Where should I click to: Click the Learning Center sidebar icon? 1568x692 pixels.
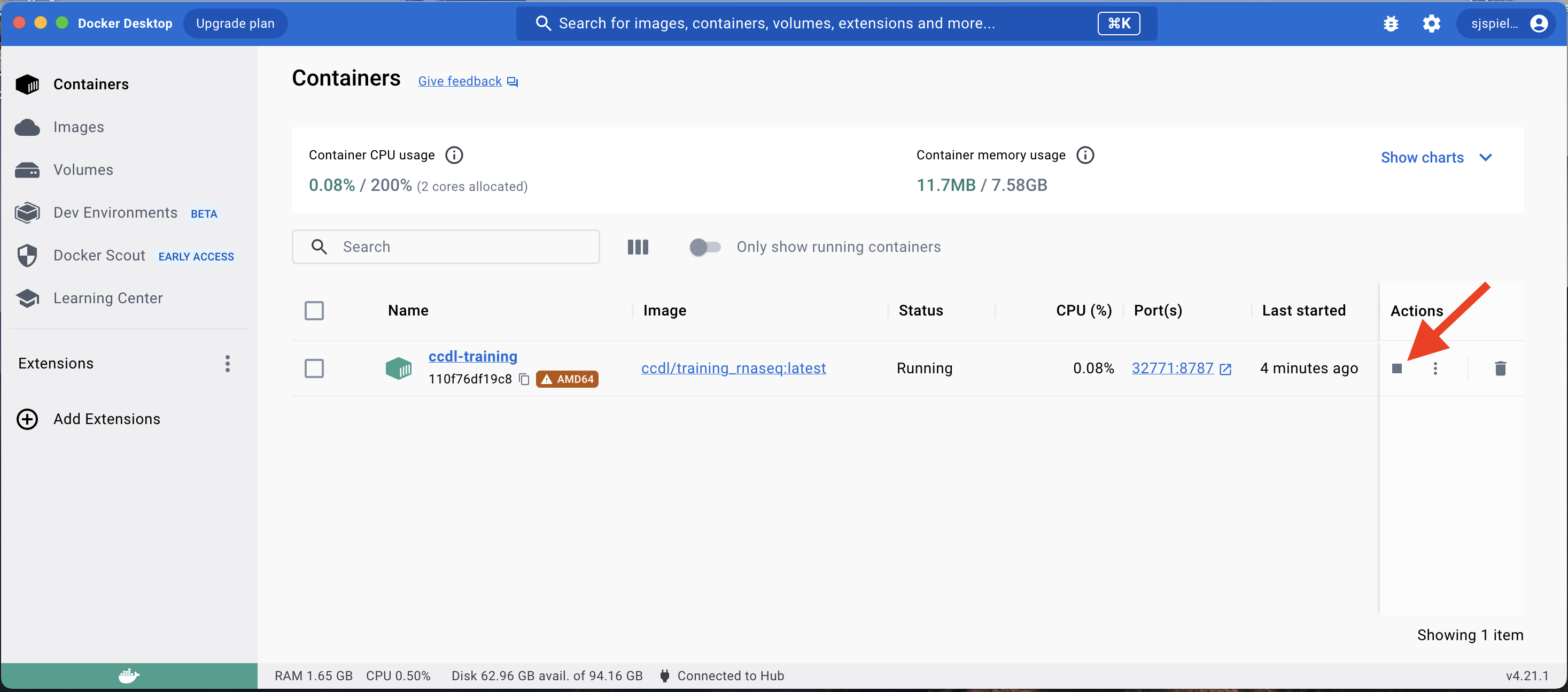pos(27,298)
